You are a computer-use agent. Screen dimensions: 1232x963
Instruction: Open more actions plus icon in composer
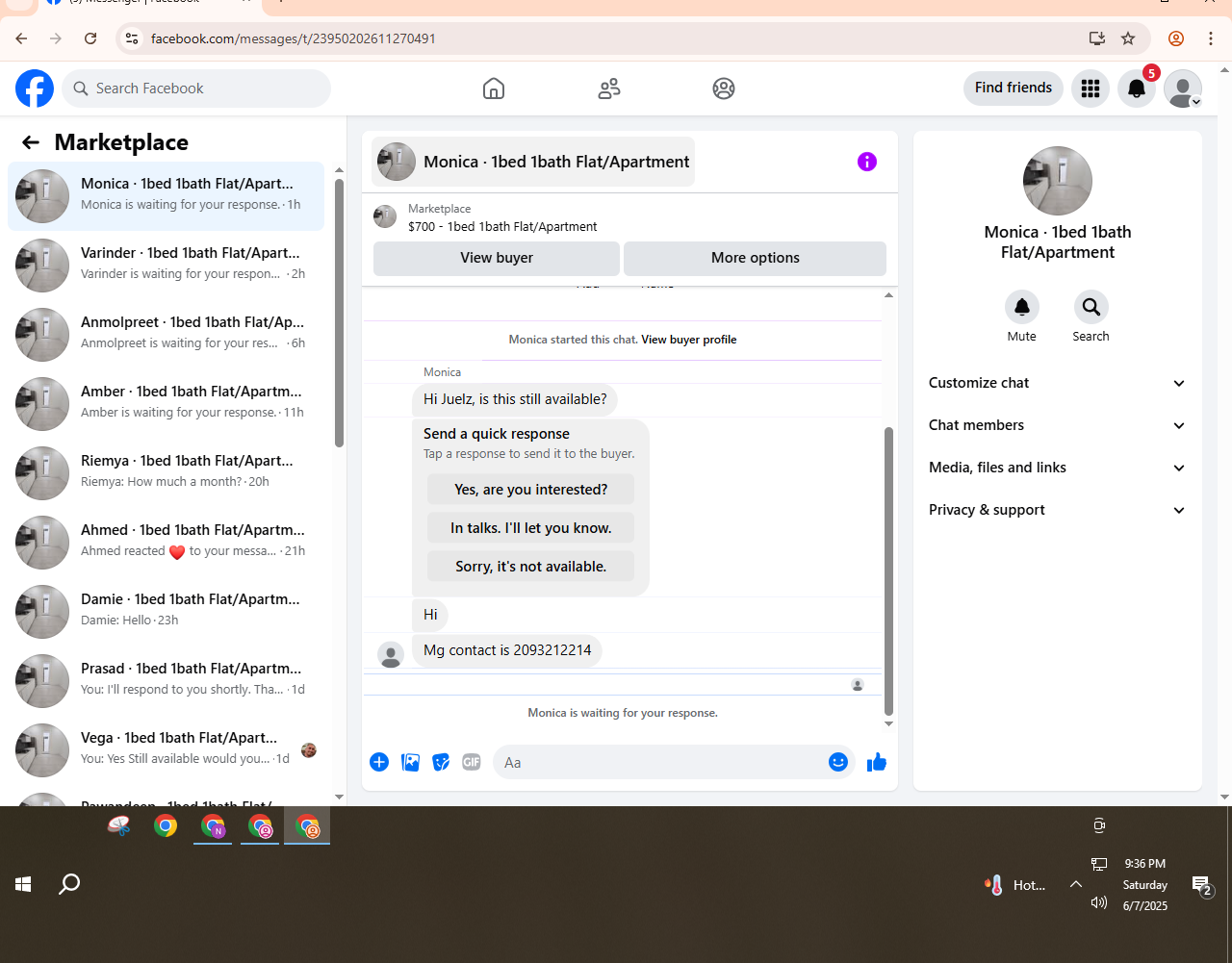tap(379, 762)
